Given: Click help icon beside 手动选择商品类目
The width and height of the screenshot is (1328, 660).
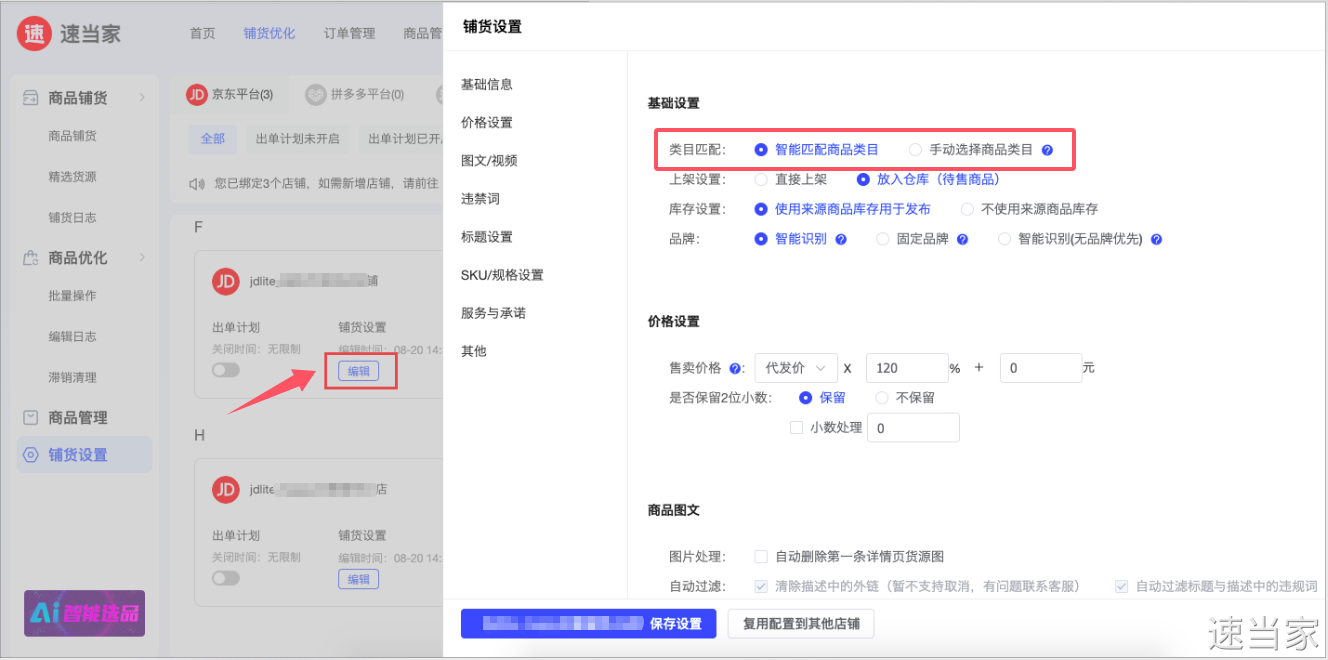Looking at the screenshot, I should coord(1047,150).
